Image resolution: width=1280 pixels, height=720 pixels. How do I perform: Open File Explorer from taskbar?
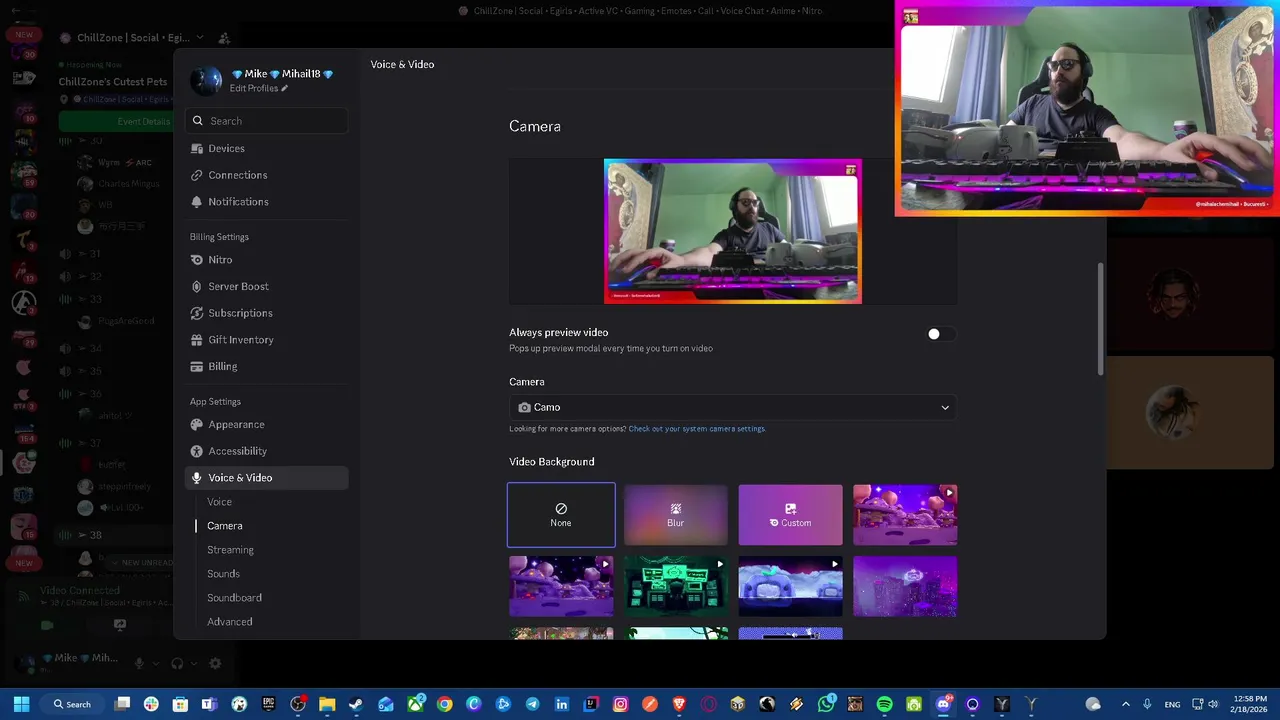click(x=327, y=704)
